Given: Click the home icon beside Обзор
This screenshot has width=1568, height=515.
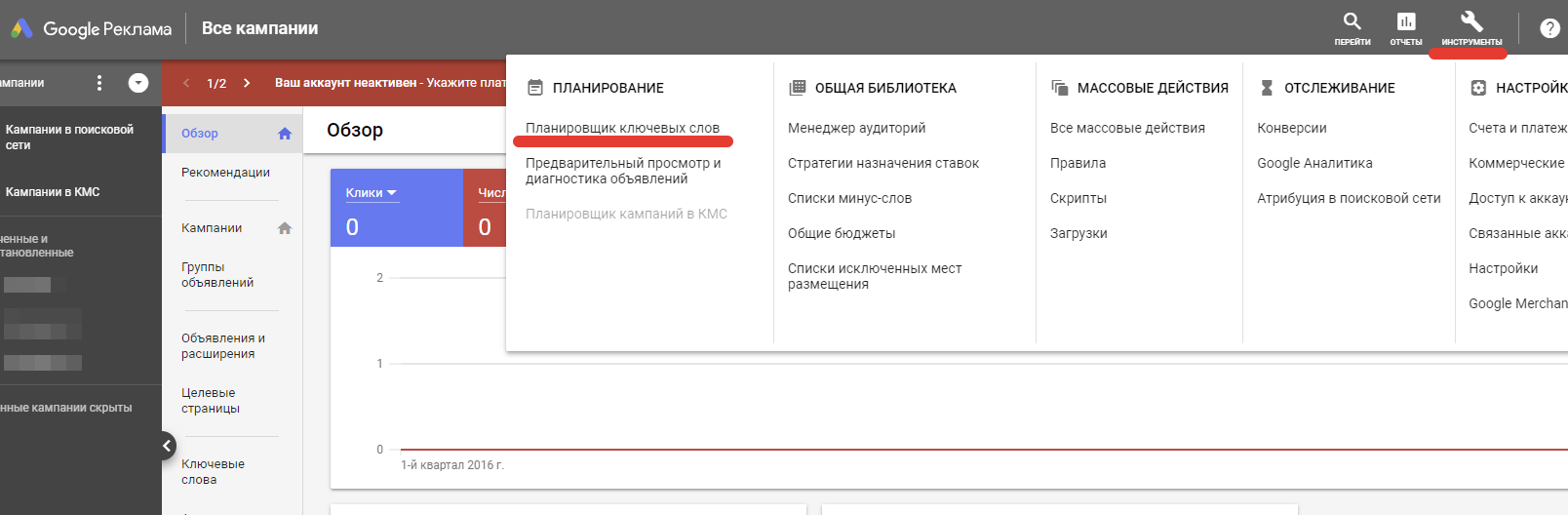Looking at the screenshot, I should 285,134.
